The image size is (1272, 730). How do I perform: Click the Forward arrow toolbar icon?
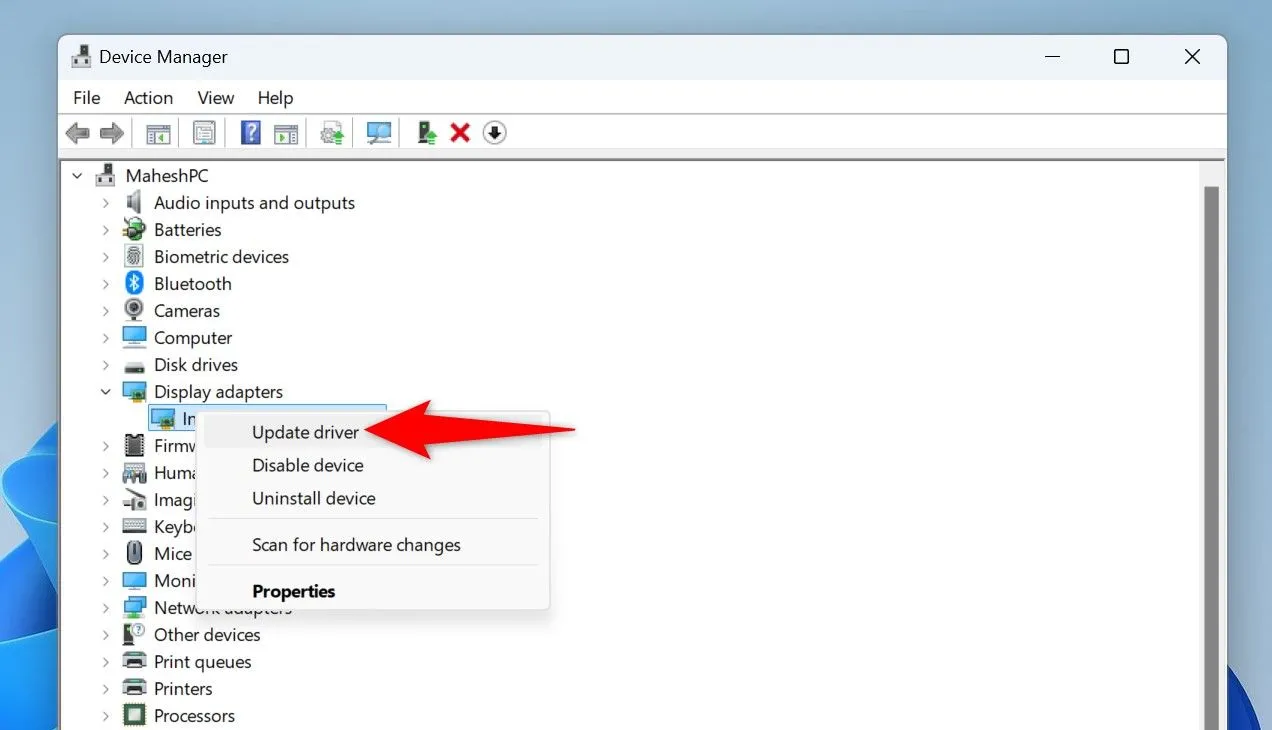coord(111,132)
